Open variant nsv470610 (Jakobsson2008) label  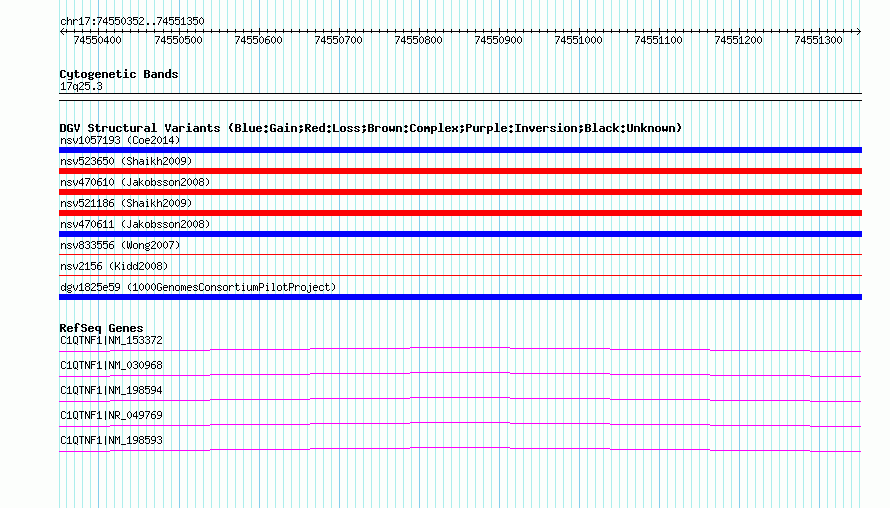click(135, 182)
